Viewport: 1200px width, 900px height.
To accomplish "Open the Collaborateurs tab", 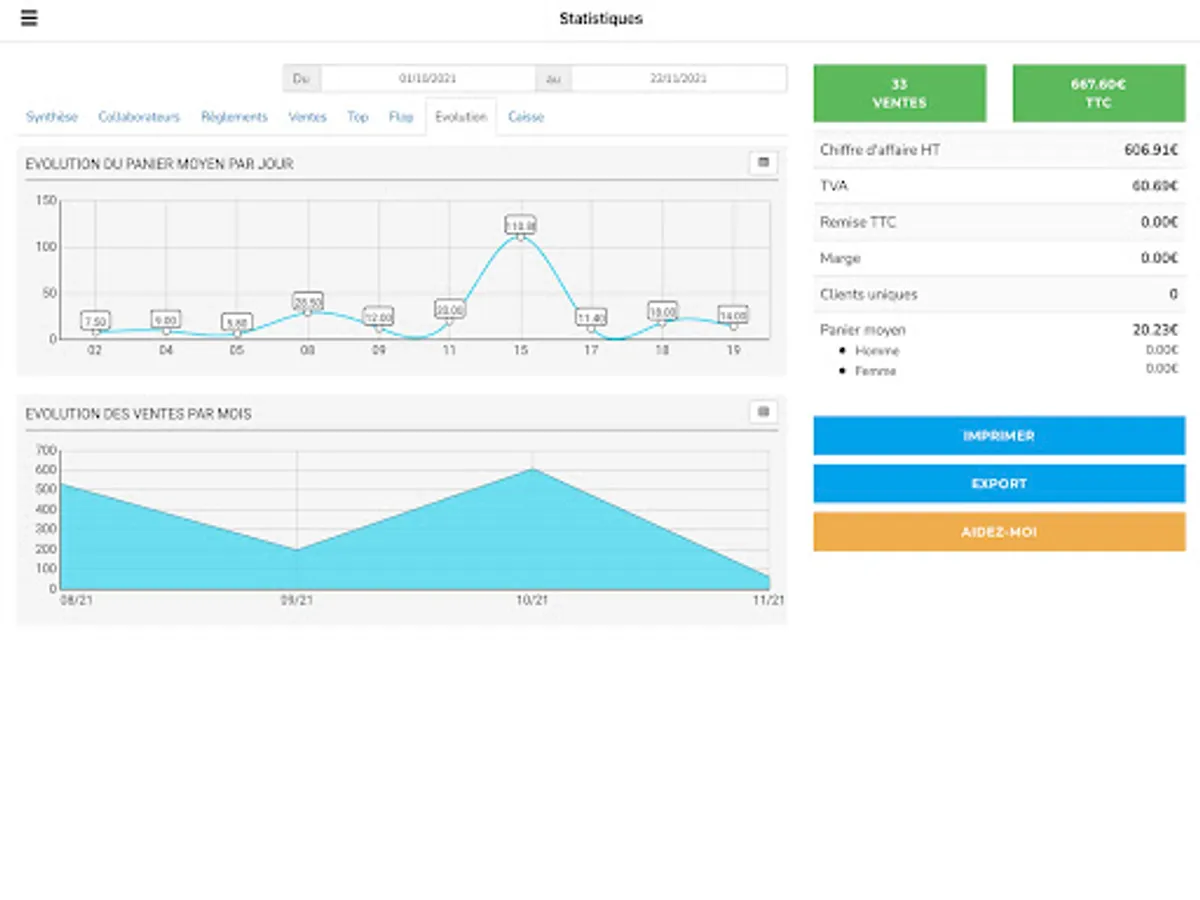I will 139,117.
